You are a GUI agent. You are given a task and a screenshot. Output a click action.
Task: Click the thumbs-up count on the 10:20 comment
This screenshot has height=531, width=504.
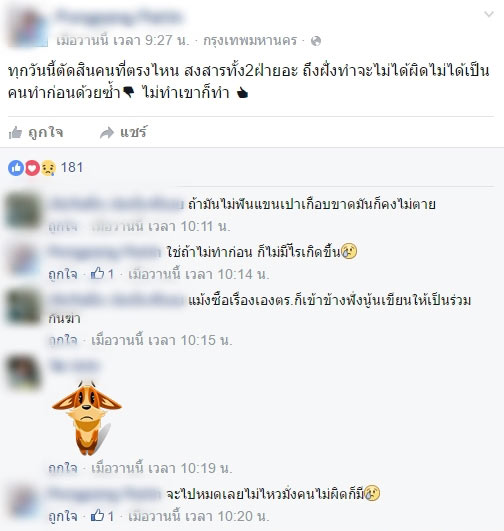102,516
